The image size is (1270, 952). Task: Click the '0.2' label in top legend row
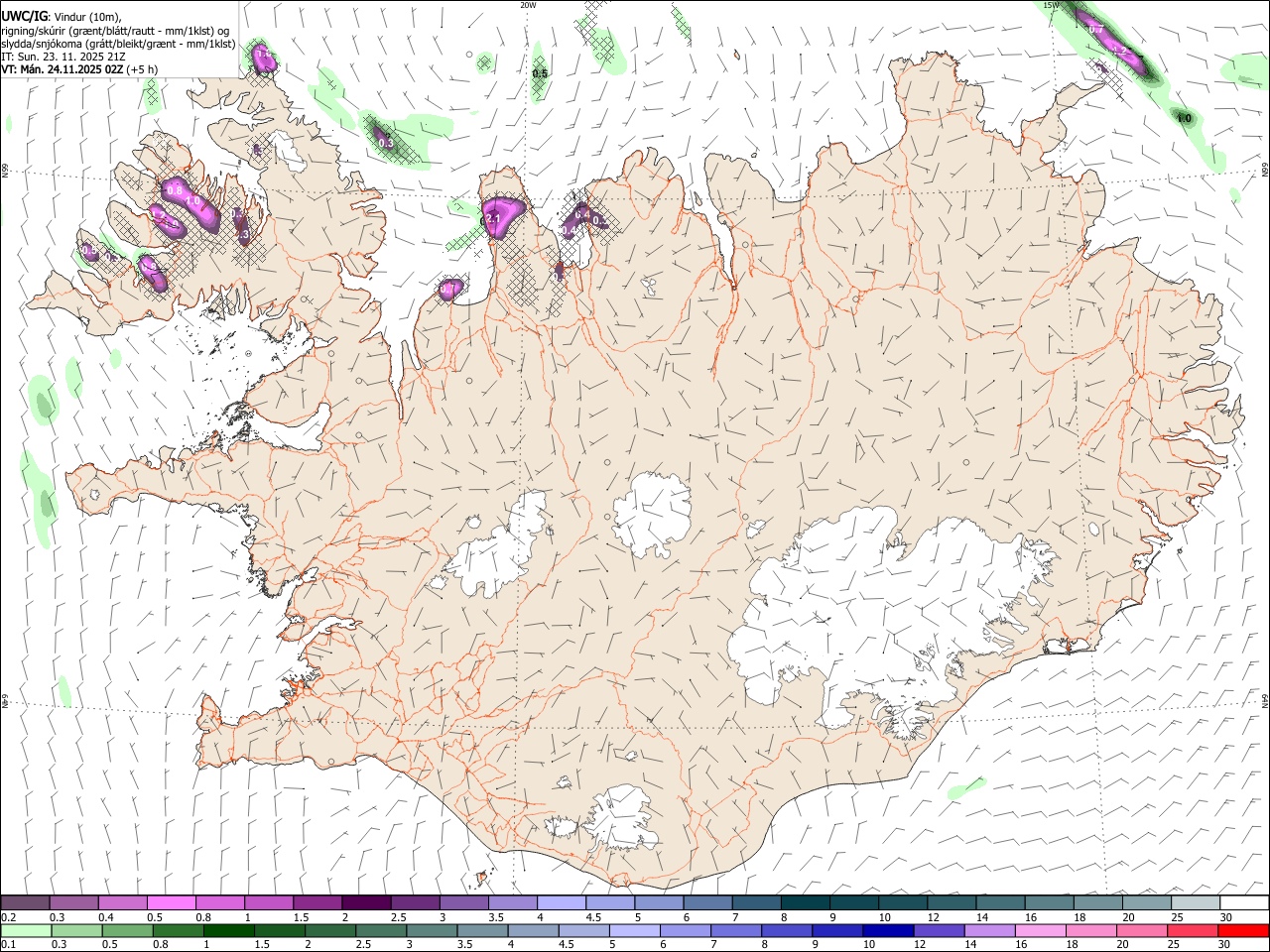click(8, 917)
